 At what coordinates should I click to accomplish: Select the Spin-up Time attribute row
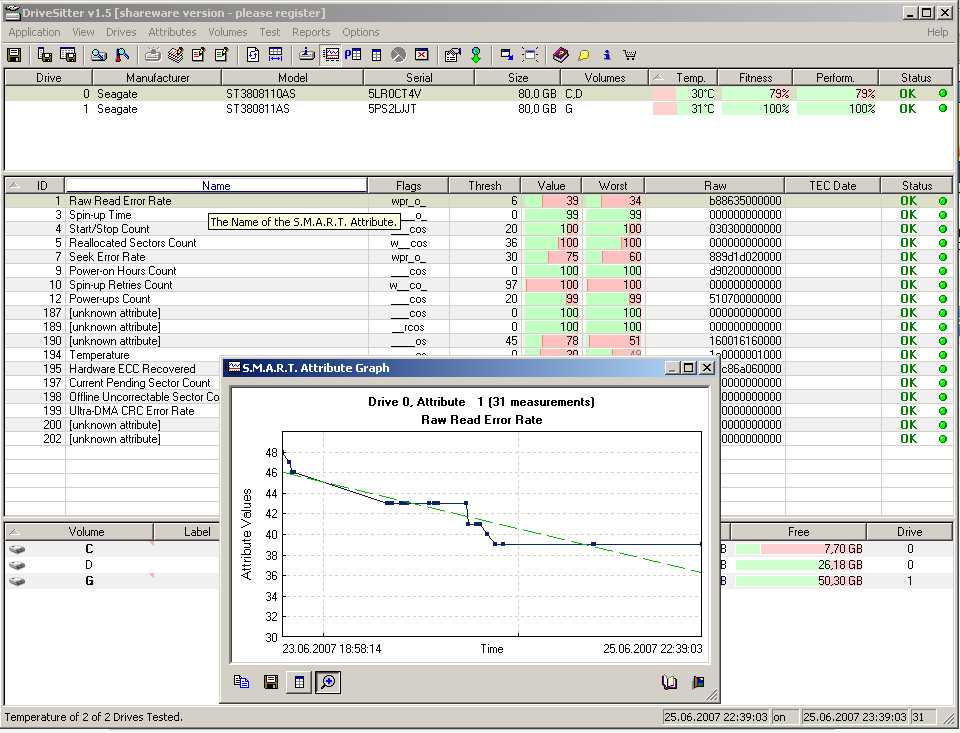tap(478, 215)
